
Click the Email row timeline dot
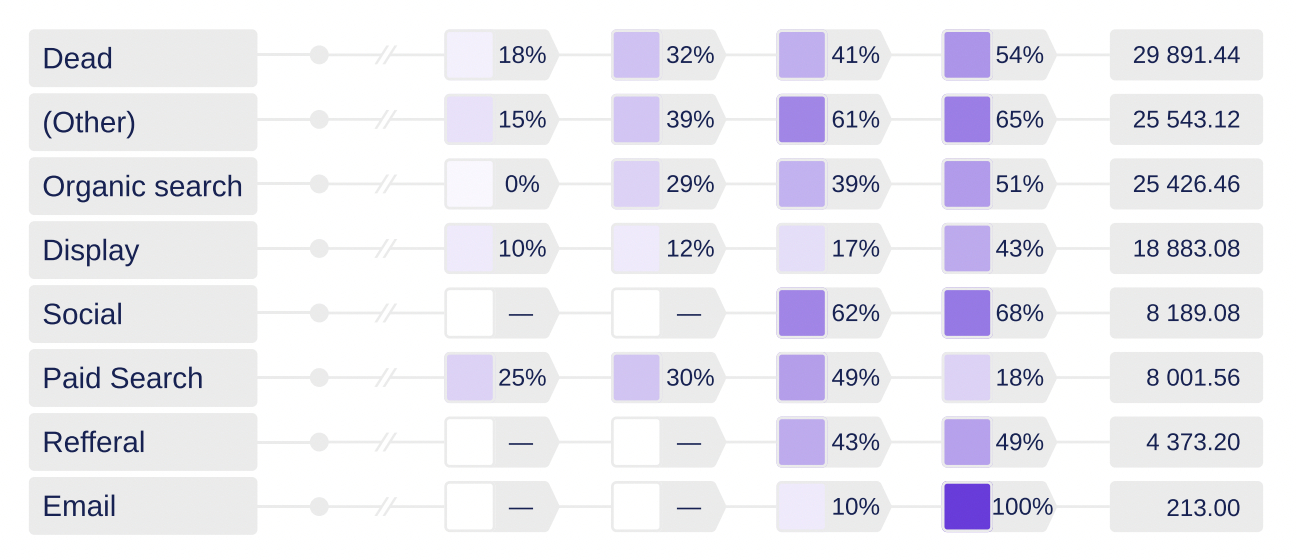319,506
